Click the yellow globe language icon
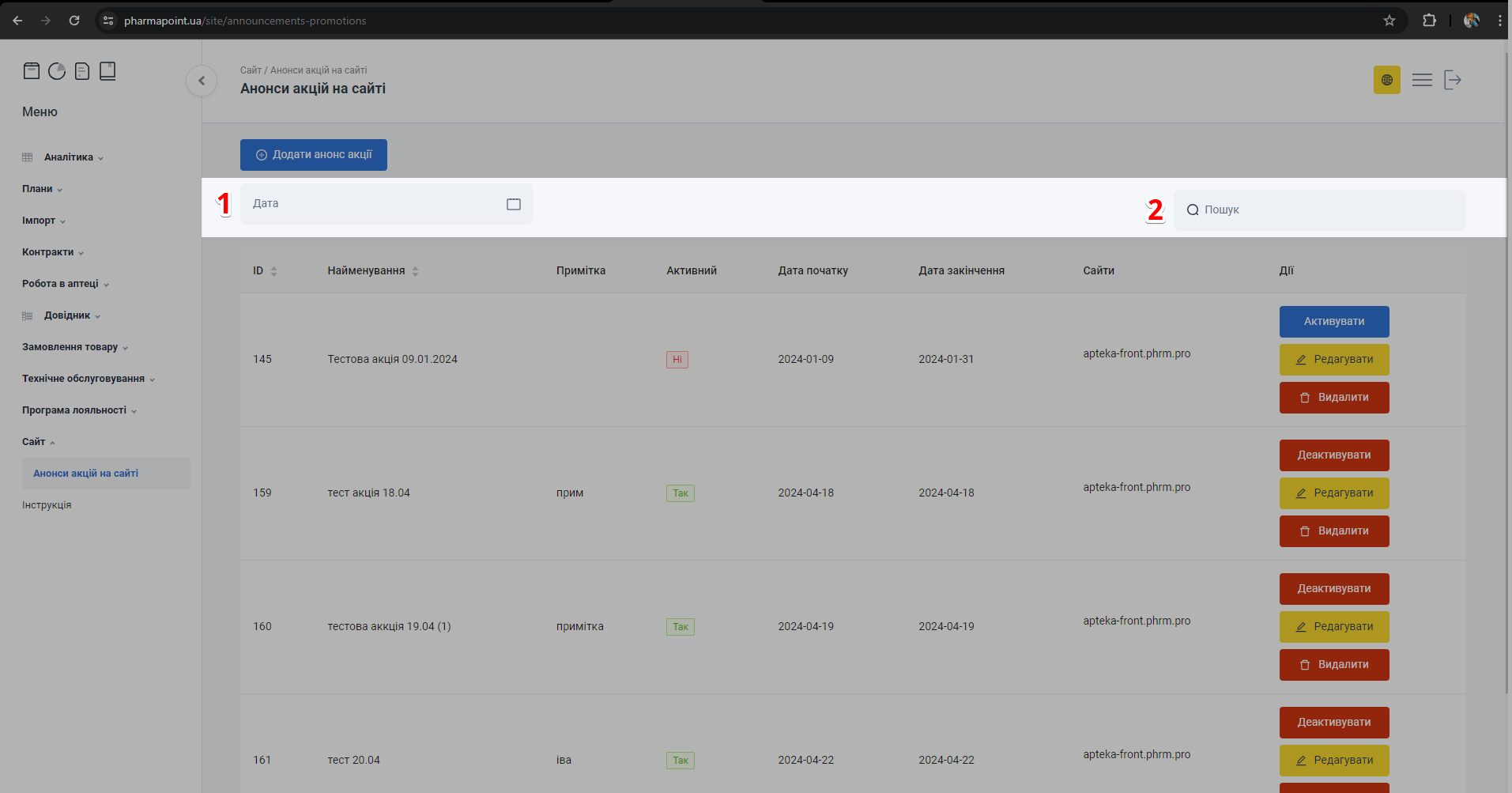This screenshot has width=1512, height=793. pyautogui.click(x=1386, y=80)
